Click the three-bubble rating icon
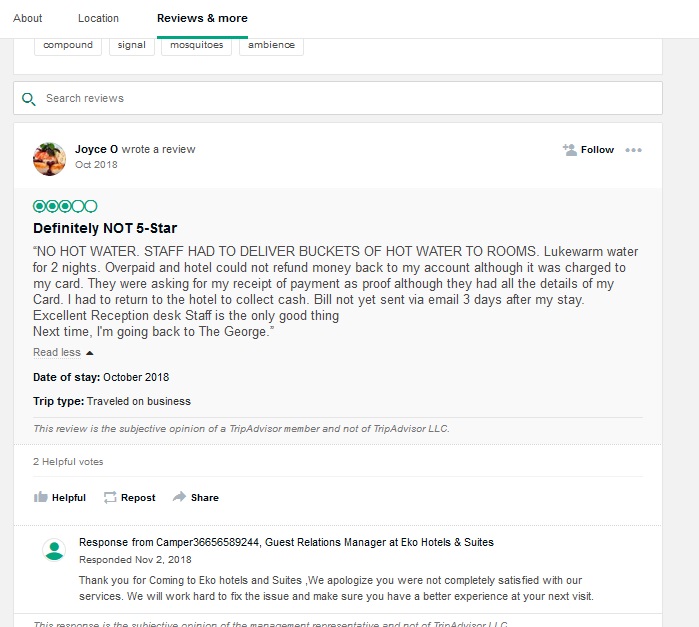 (x=65, y=206)
